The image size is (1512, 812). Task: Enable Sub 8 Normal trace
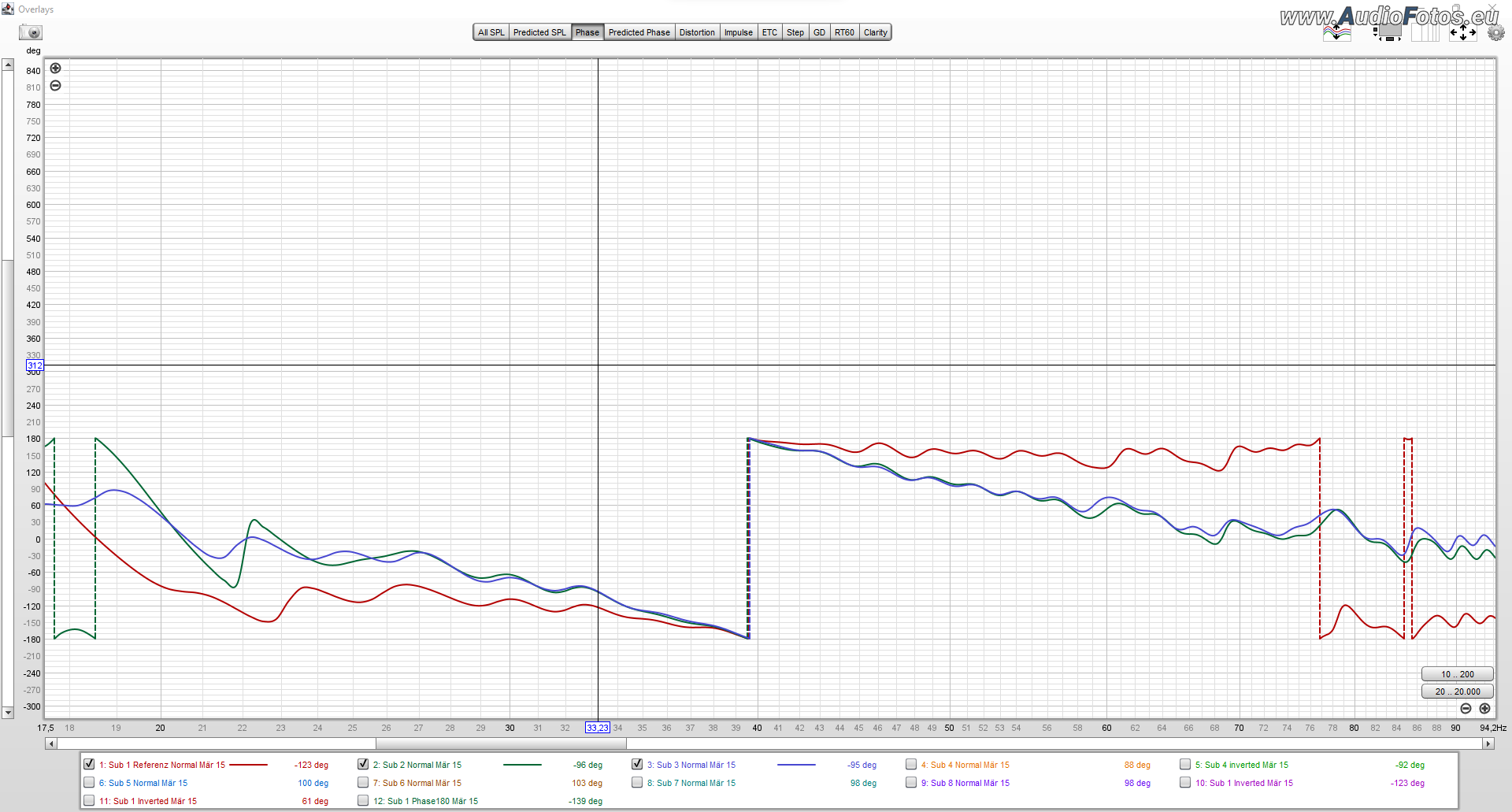pyautogui.click(x=911, y=782)
